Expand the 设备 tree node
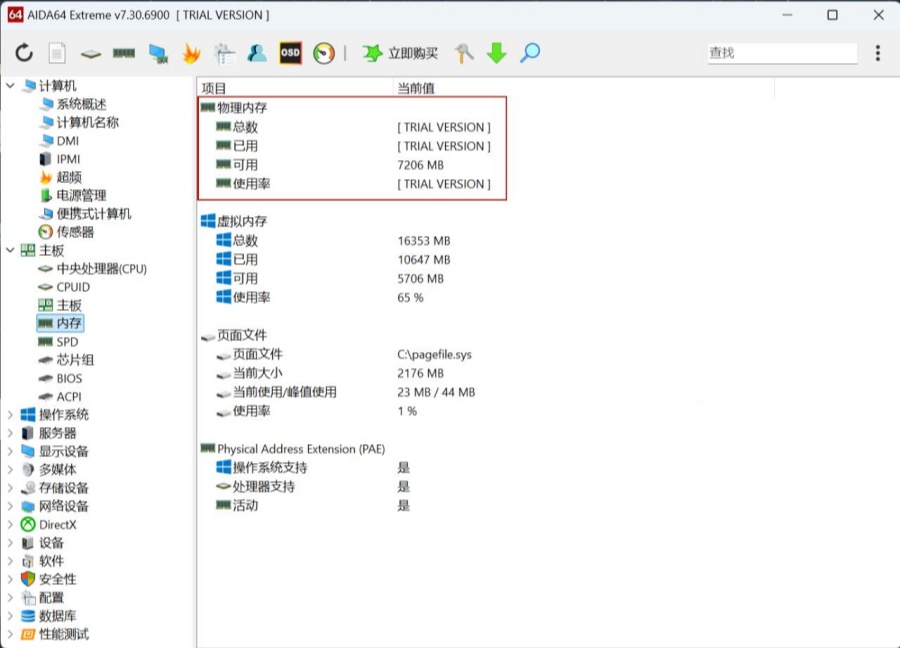The width and height of the screenshot is (900, 648). coord(10,543)
